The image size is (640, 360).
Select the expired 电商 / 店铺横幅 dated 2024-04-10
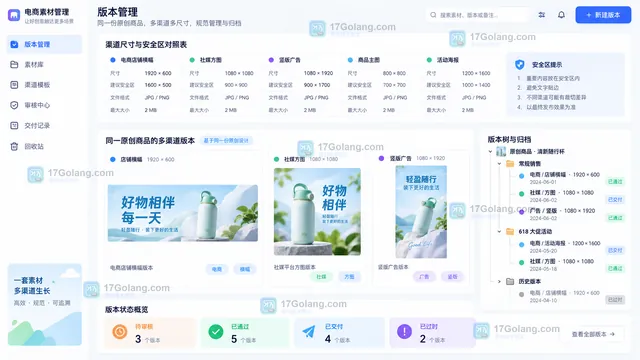(571, 296)
